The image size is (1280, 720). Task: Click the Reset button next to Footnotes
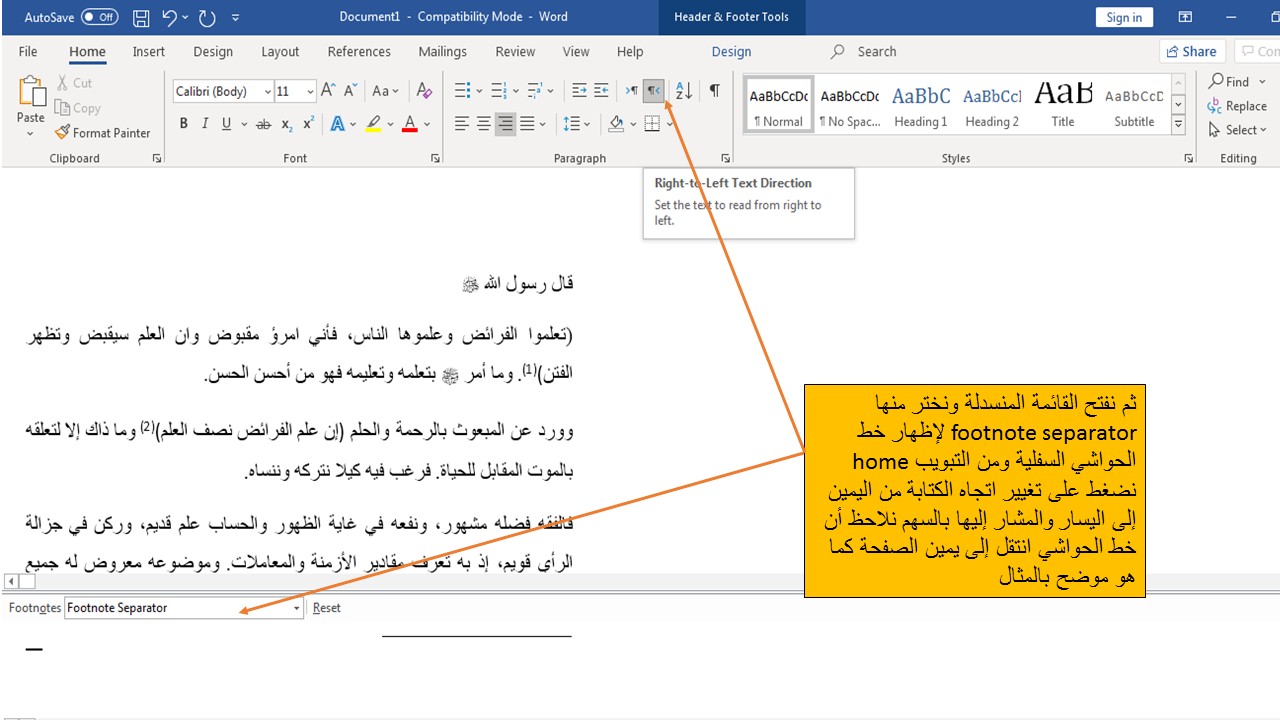[326, 607]
